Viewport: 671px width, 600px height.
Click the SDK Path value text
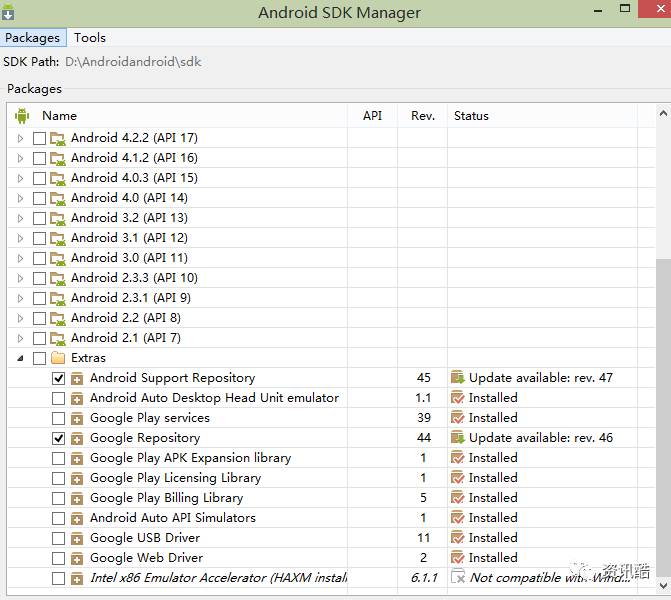click(133, 62)
